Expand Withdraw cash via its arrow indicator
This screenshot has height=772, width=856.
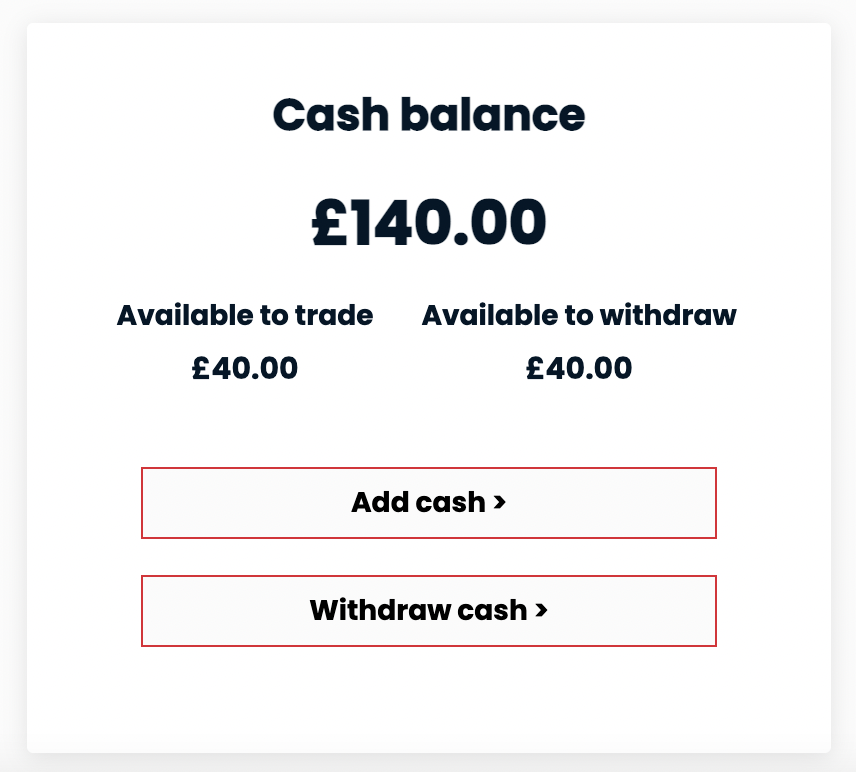(x=539, y=611)
